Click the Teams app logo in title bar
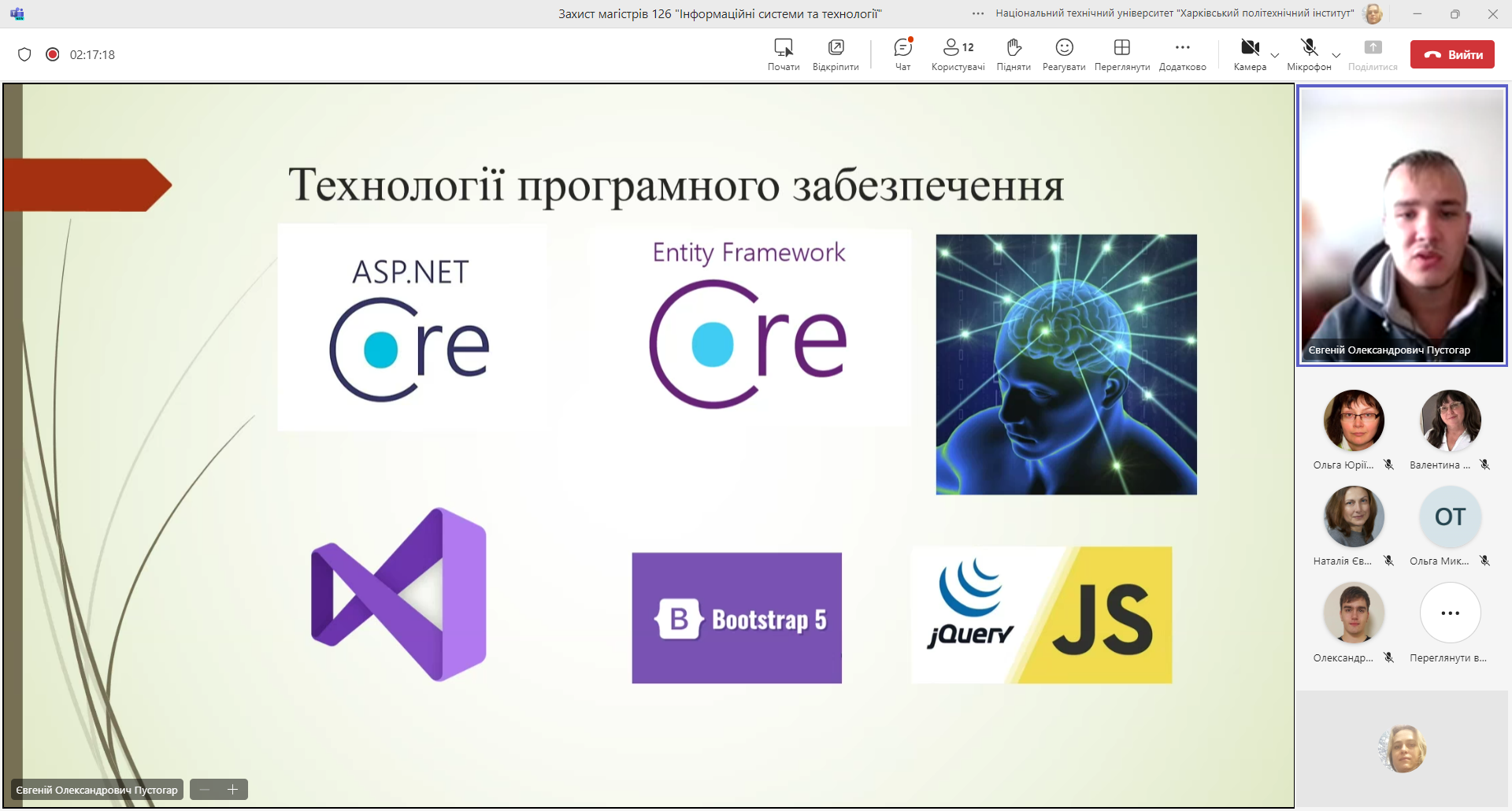Viewport: 1512px width, 811px height. [17, 13]
